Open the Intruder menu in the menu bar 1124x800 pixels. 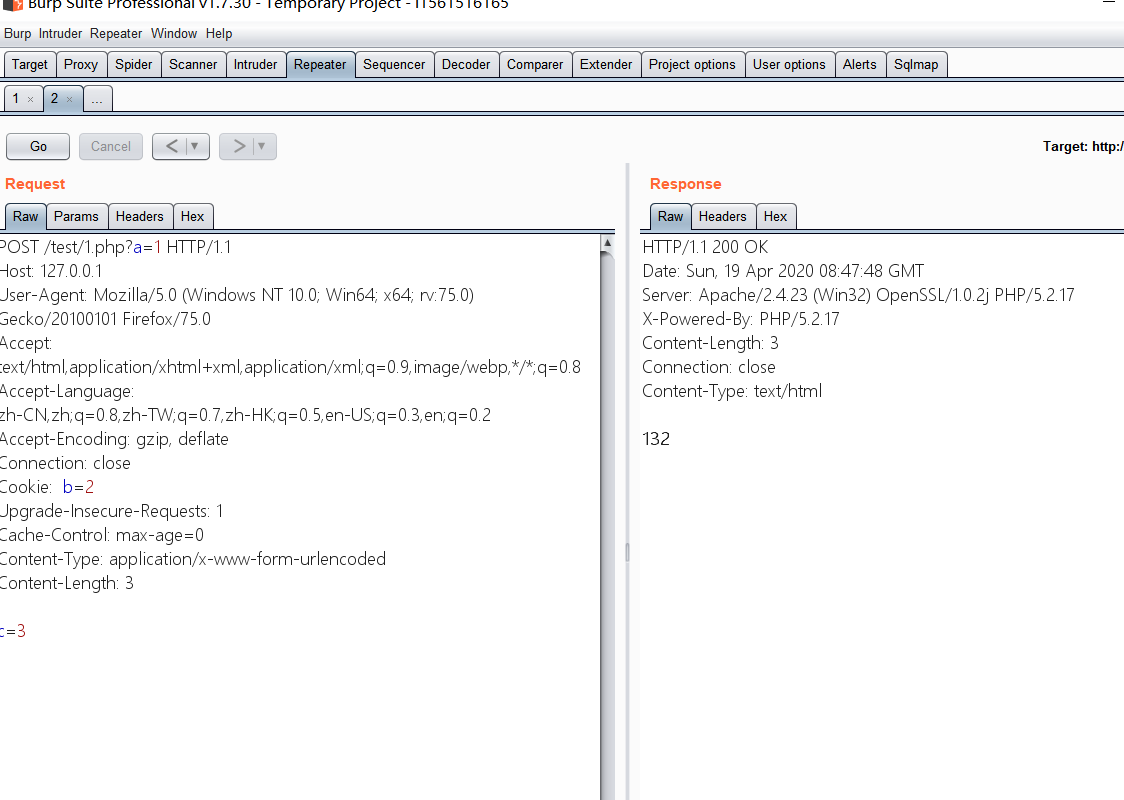pyautogui.click(x=60, y=34)
